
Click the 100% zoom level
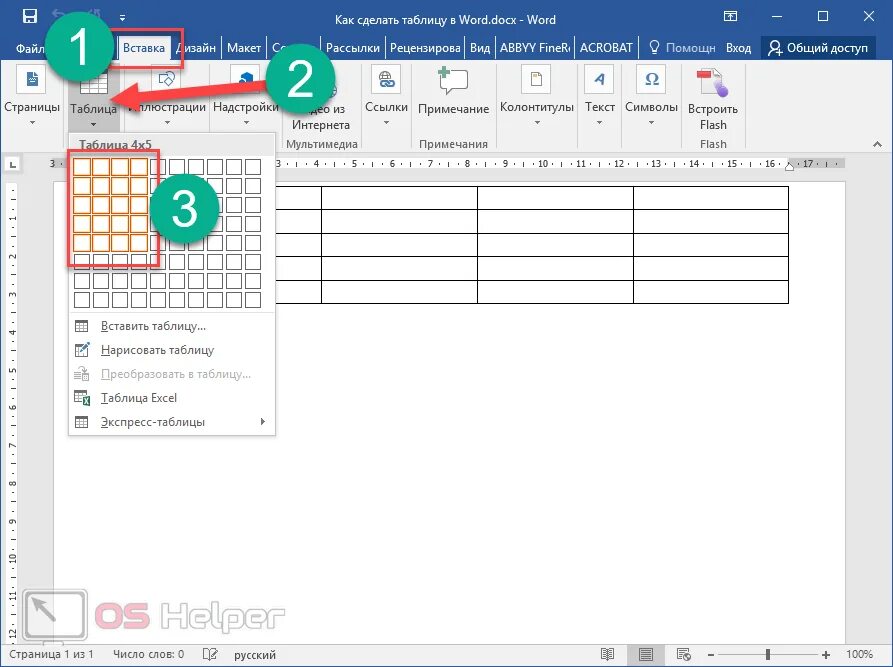(859, 654)
